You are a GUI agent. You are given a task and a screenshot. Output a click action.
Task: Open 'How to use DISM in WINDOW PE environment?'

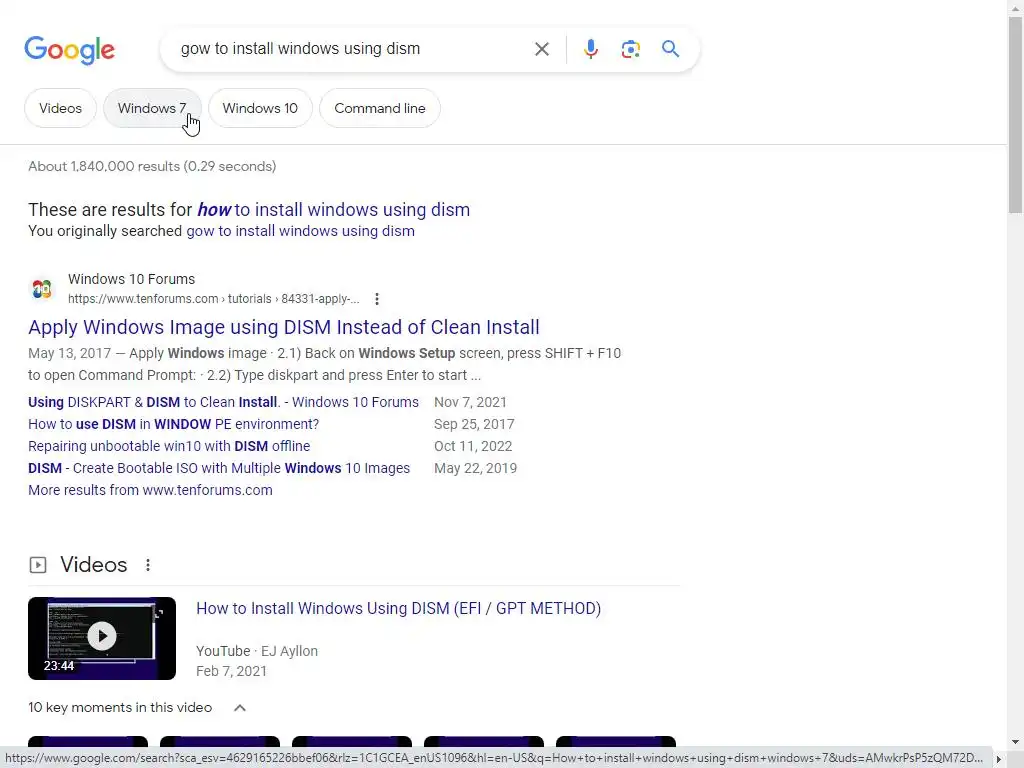click(x=174, y=424)
